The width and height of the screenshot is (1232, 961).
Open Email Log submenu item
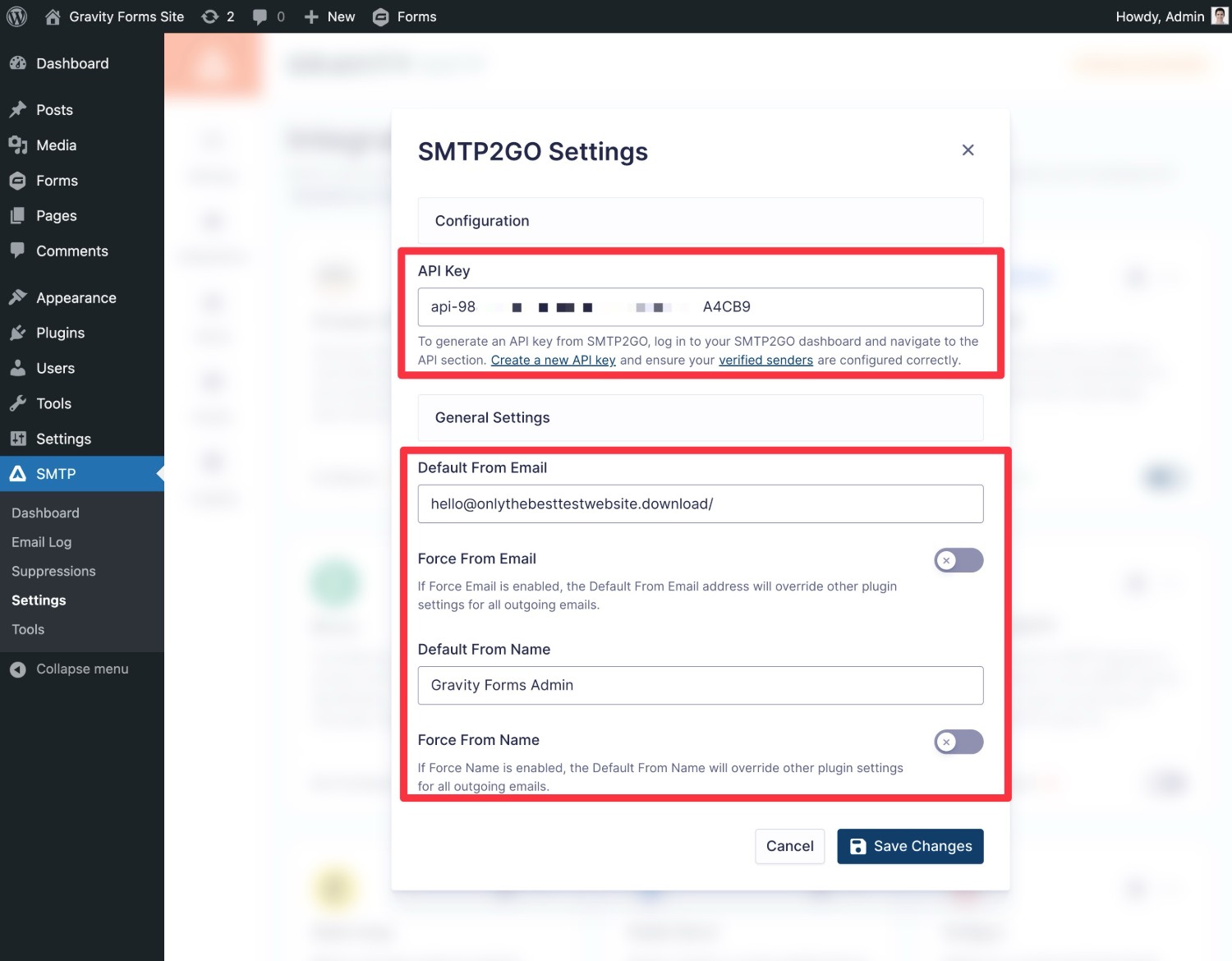click(x=41, y=542)
